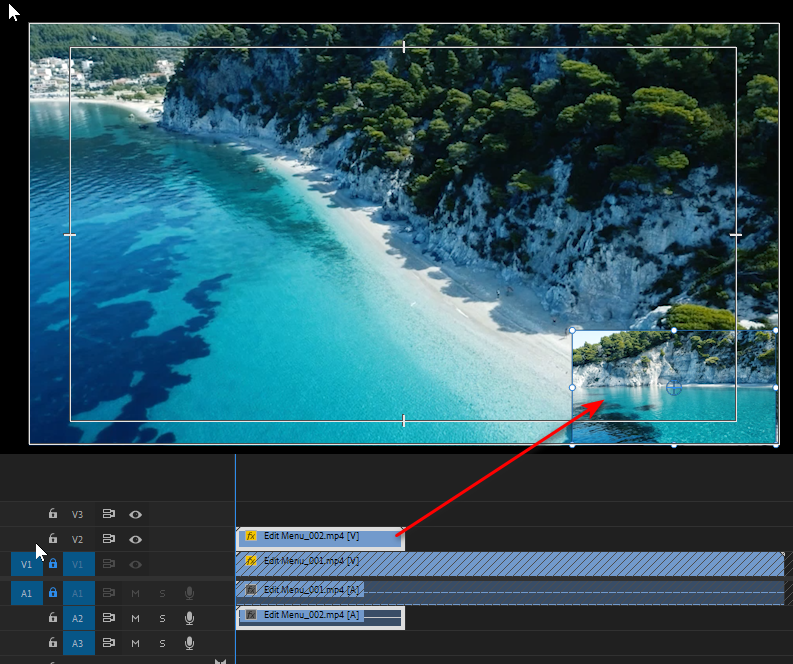The width and height of the screenshot is (793, 664).
Task: Click the fx badge on Edit Menu_002.mp4 [V]
Action: pos(250,536)
